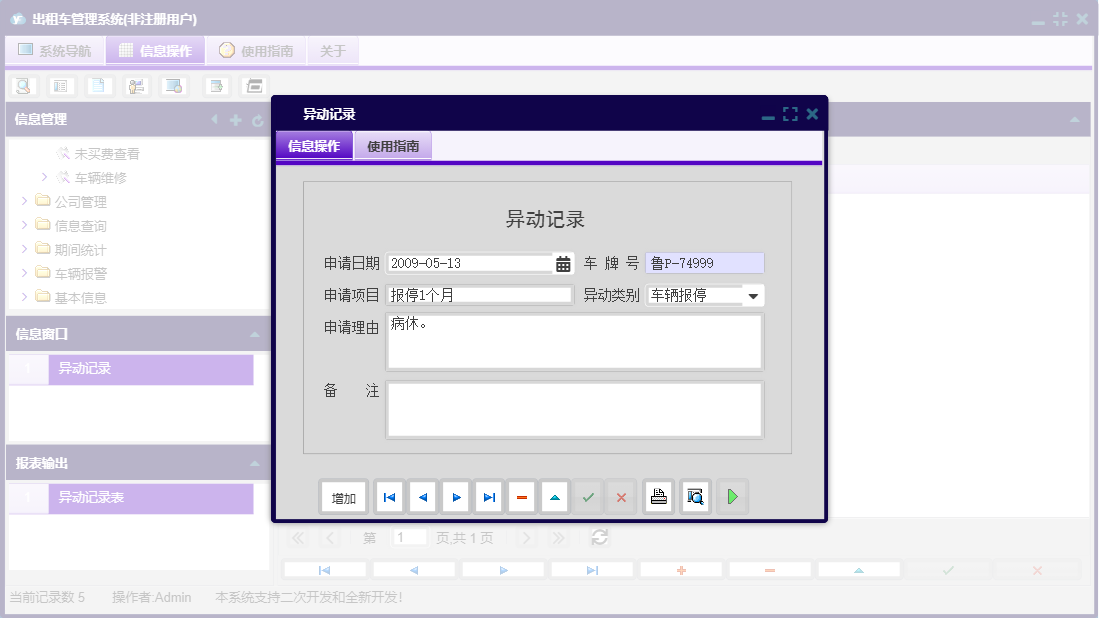Screen dimensions: 1099x618
Task: Click the refresh icon in the pagination bar
Action: (x=599, y=537)
